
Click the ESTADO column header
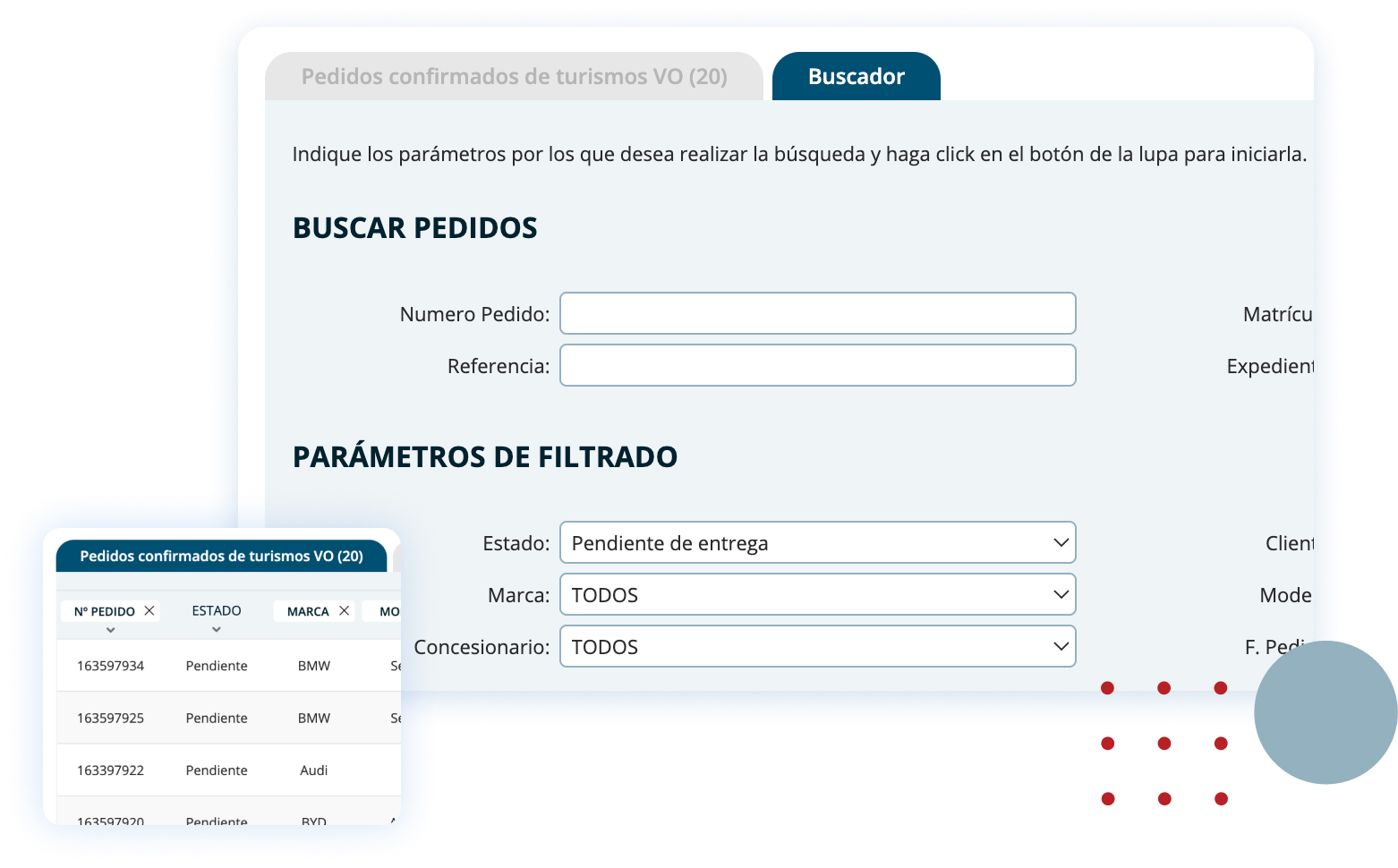(x=217, y=610)
